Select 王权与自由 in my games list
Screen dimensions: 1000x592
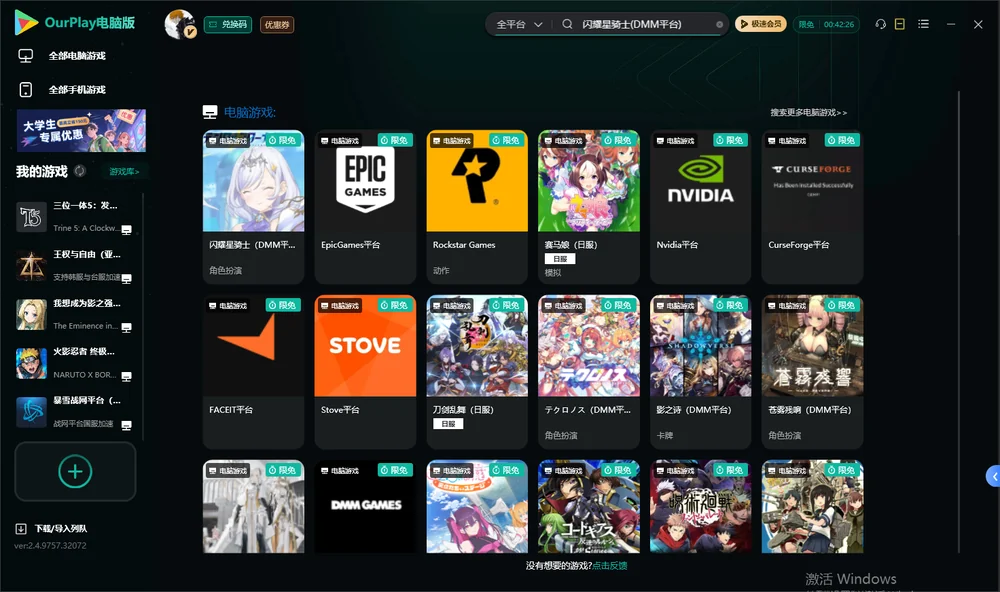click(75, 266)
